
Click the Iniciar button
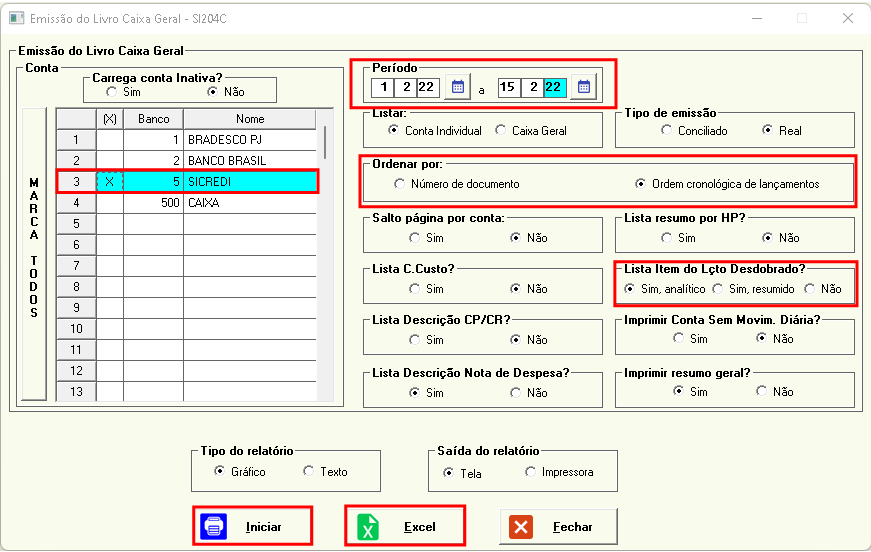pos(253,526)
